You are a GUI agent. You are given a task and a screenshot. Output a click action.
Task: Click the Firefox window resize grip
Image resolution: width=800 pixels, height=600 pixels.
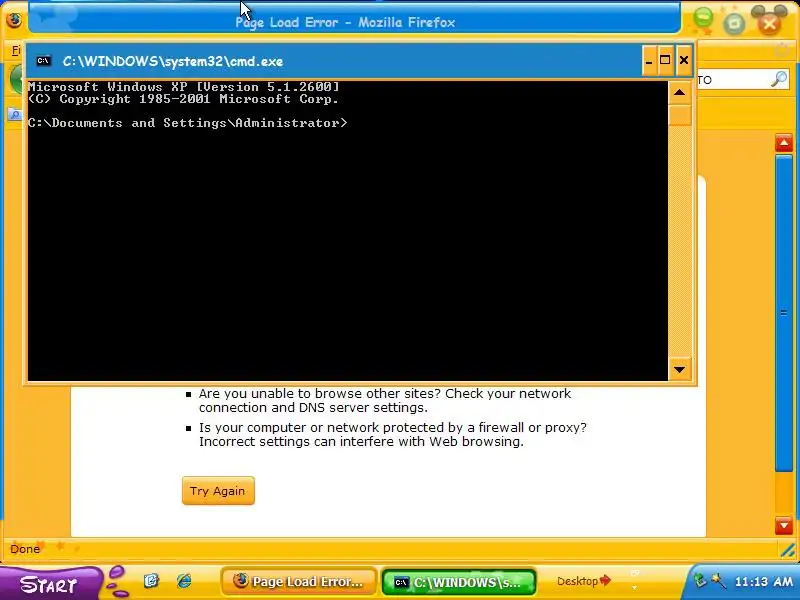pyautogui.click(x=788, y=549)
